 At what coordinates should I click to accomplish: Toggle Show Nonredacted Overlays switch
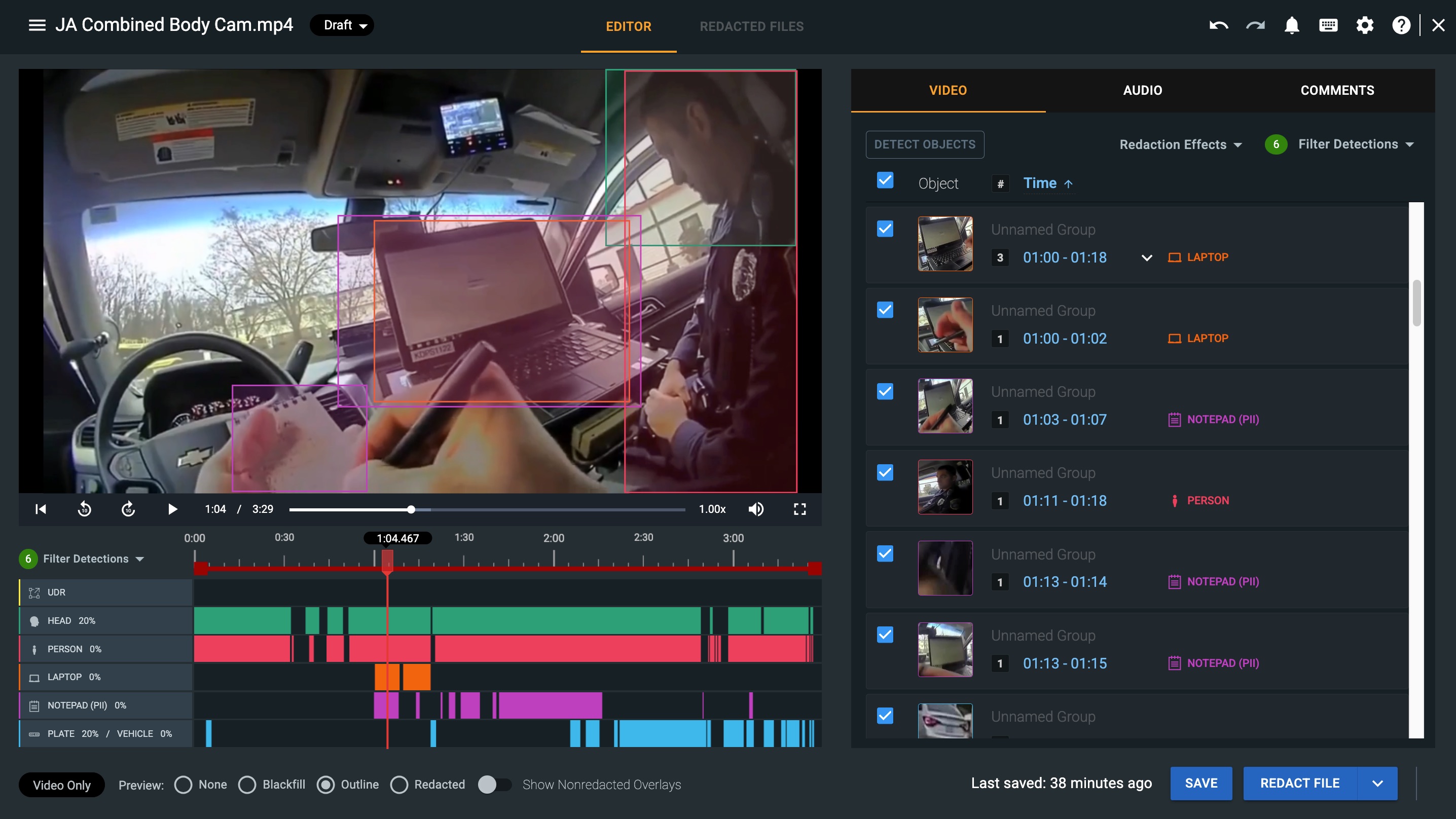(495, 785)
